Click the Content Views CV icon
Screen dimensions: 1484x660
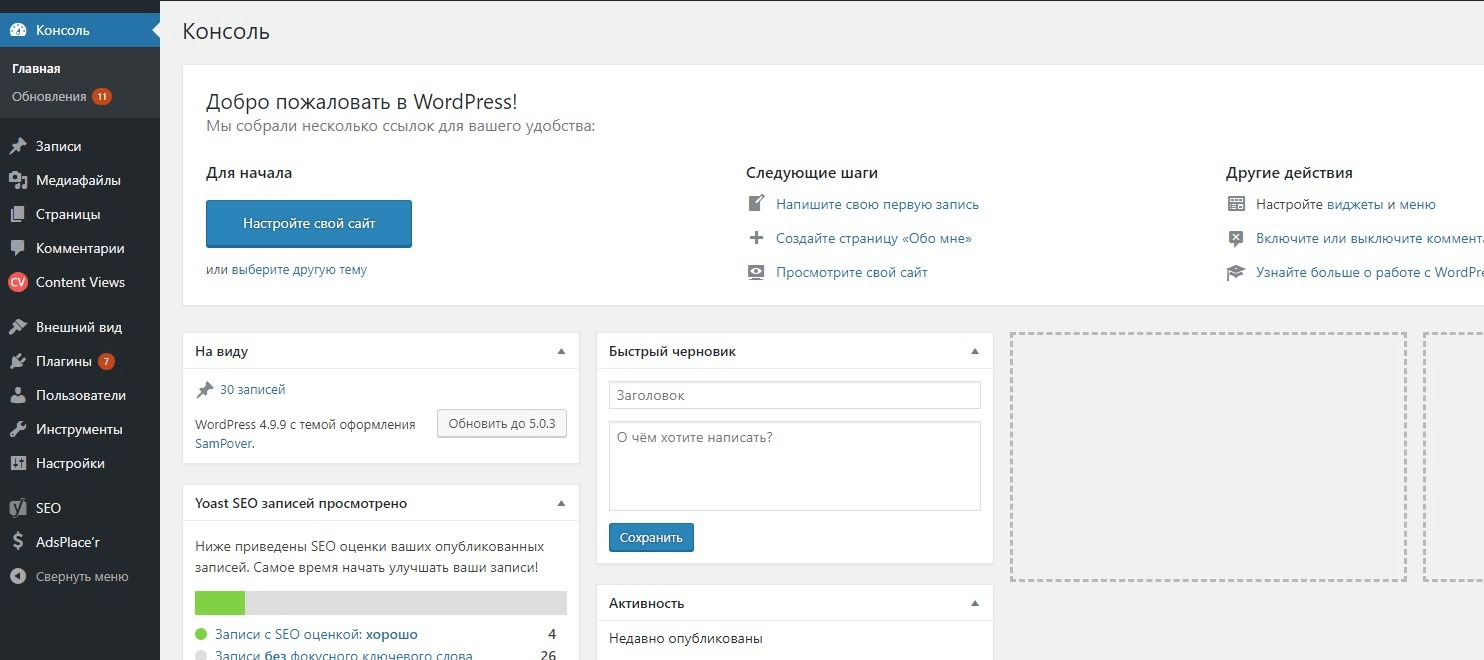click(17, 282)
